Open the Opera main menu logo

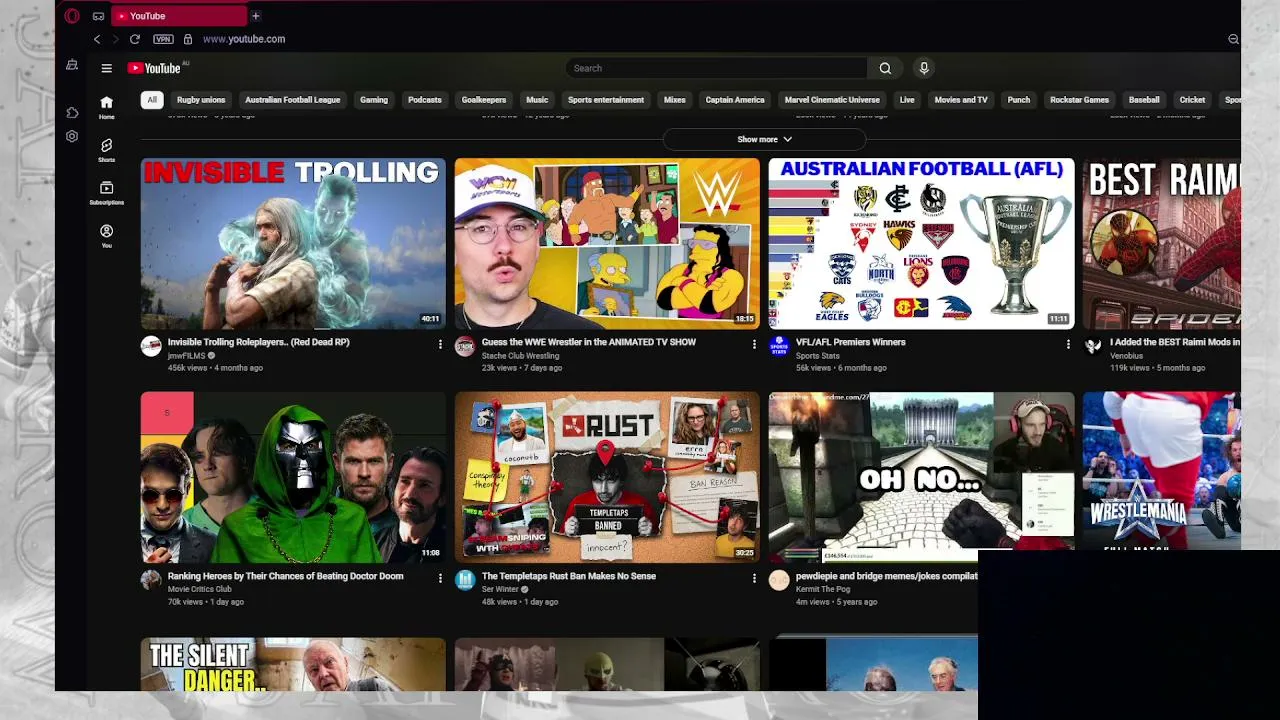click(71, 16)
